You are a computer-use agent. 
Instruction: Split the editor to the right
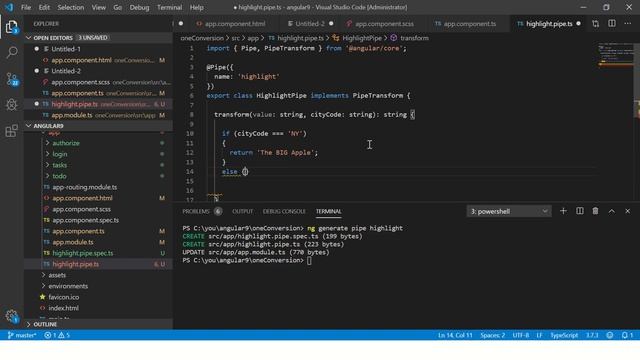point(611,24)
